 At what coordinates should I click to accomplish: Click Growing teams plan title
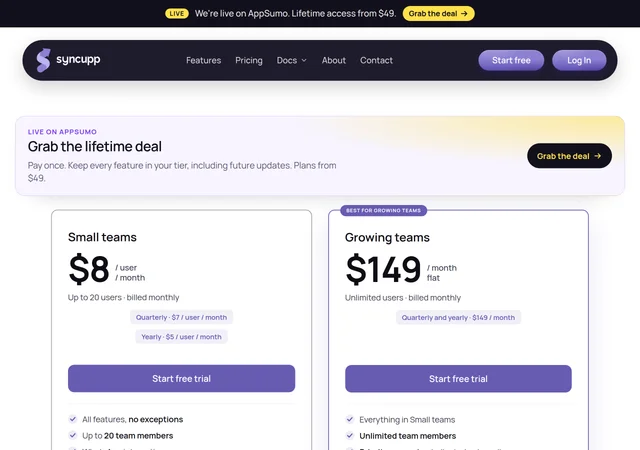(387, 238)
